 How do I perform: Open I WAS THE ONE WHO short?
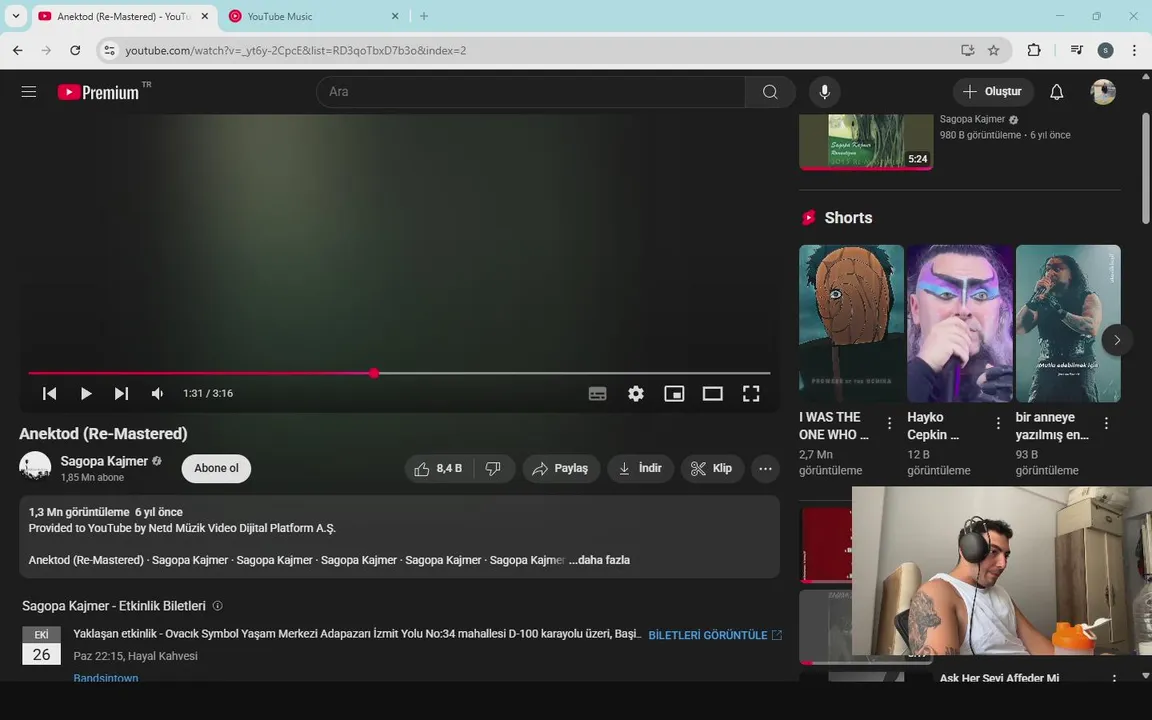pos(852,323)
